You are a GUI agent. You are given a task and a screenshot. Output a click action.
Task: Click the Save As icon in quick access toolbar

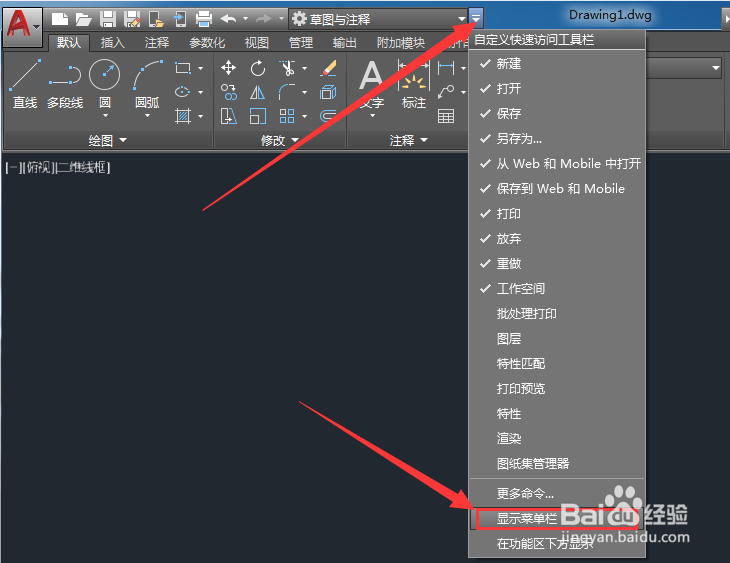click(x=132, y=19)
